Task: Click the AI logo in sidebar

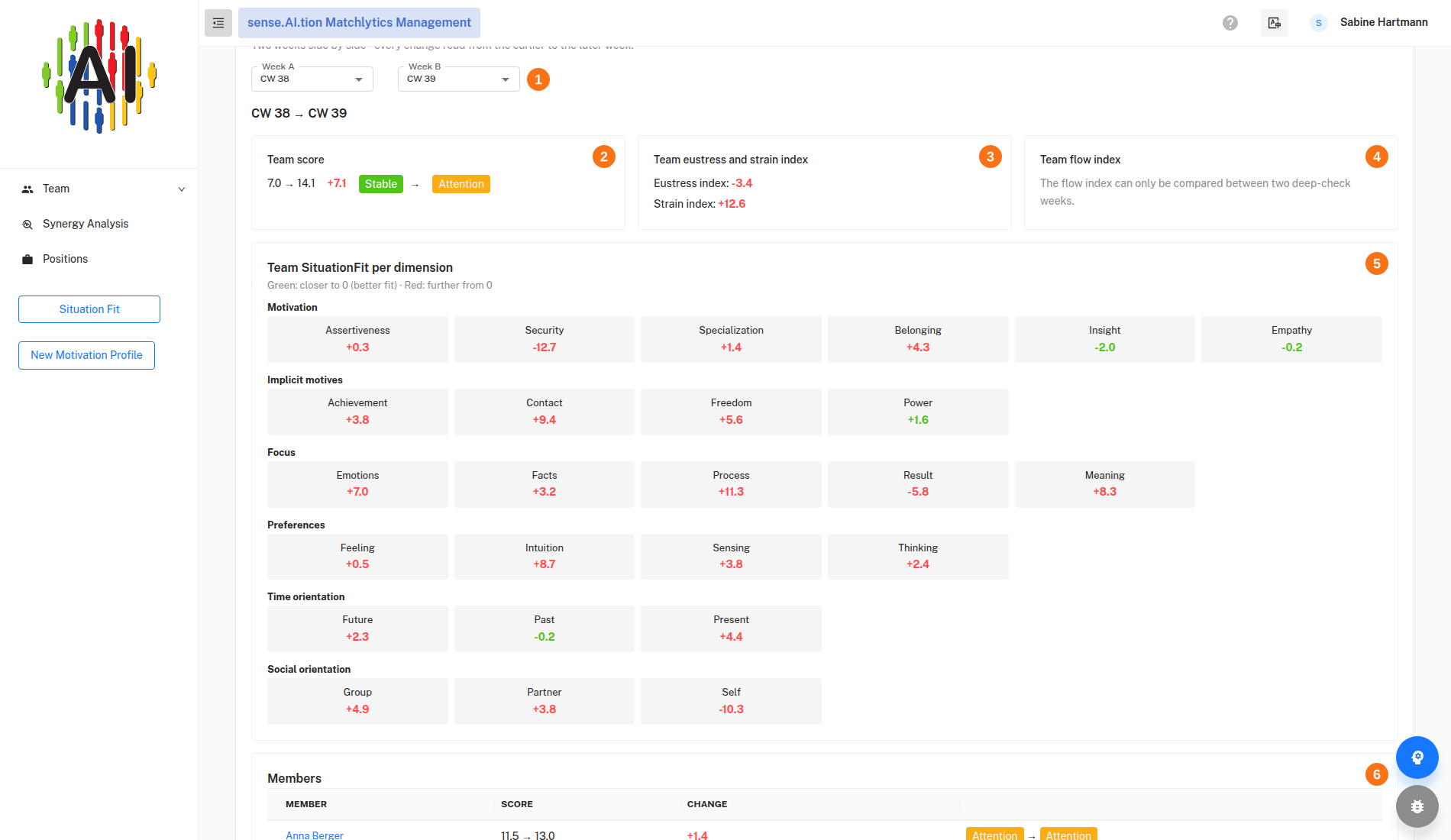Action: point(99,76)
